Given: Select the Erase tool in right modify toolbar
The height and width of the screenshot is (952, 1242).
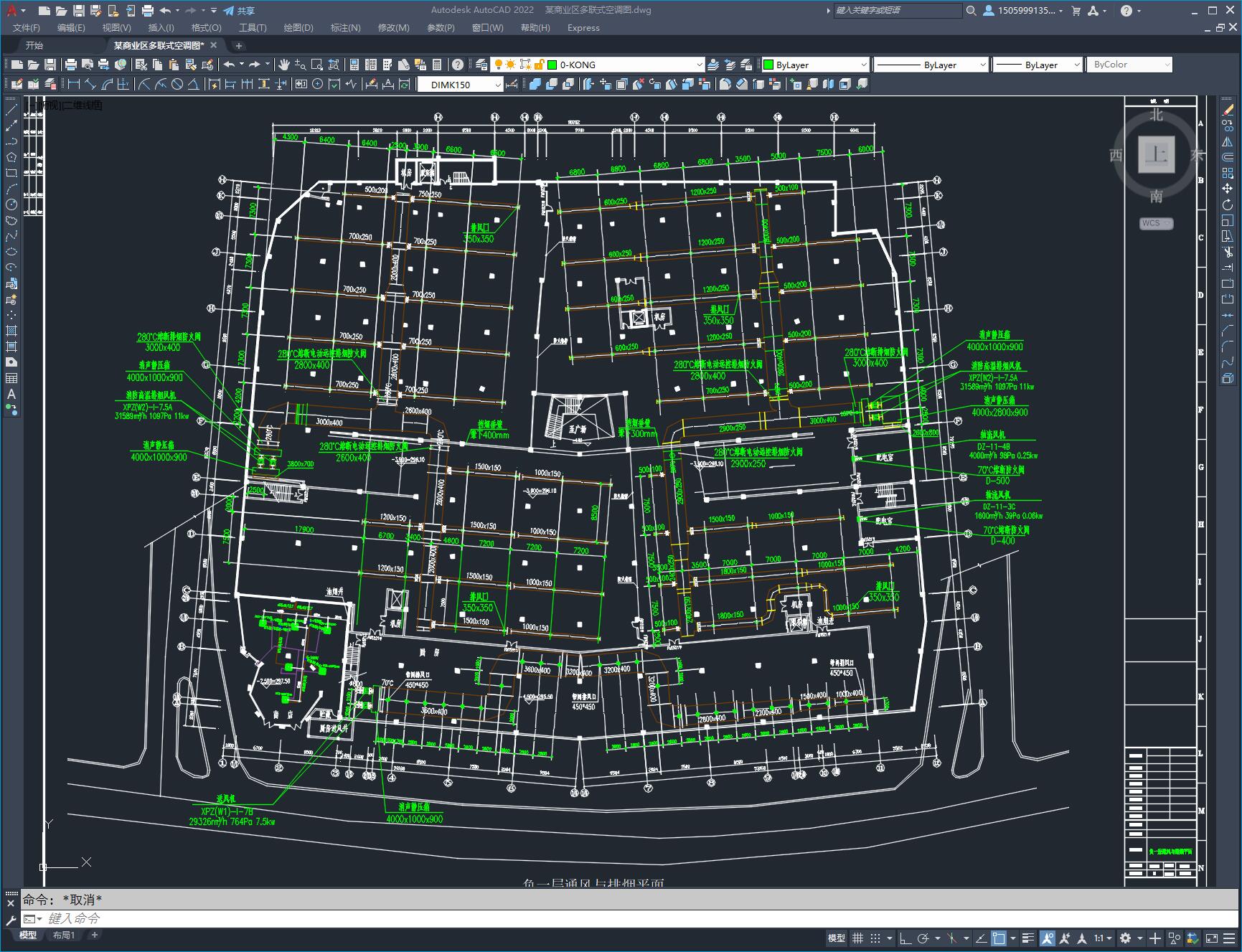Looking at the screenshot, I should [1228, 110].
